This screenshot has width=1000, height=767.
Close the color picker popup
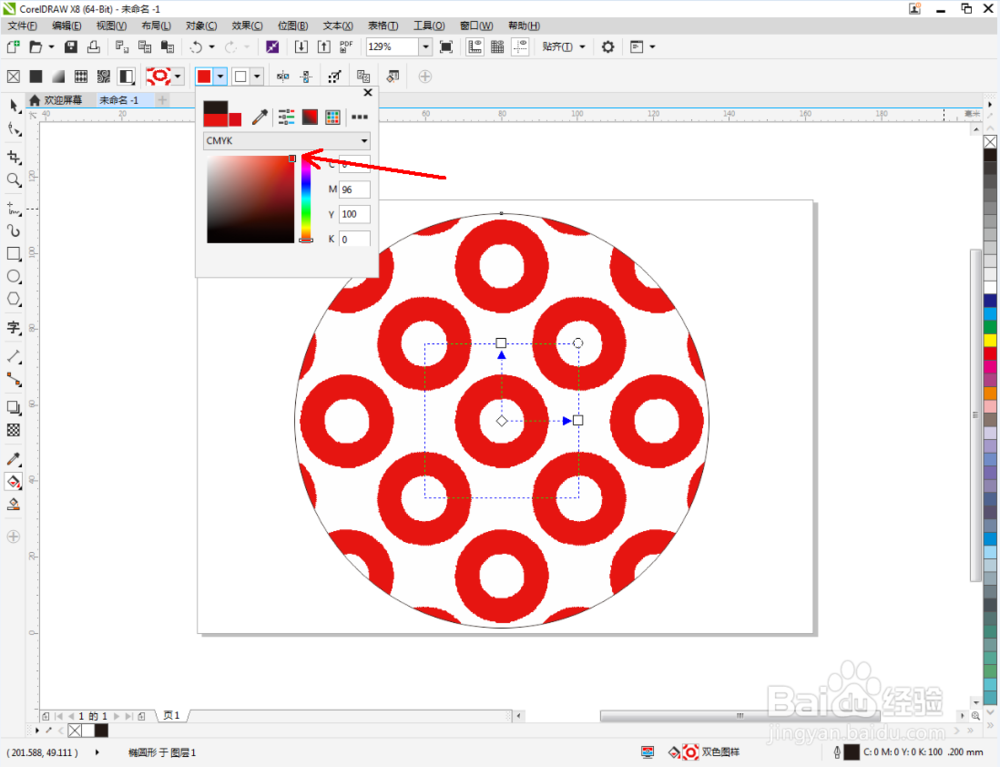click(x=368, y=92)
